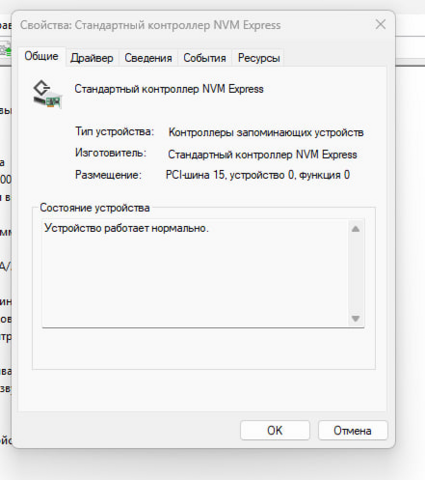
Task: Open the Ресурсы tab
Action: point(259,58)
